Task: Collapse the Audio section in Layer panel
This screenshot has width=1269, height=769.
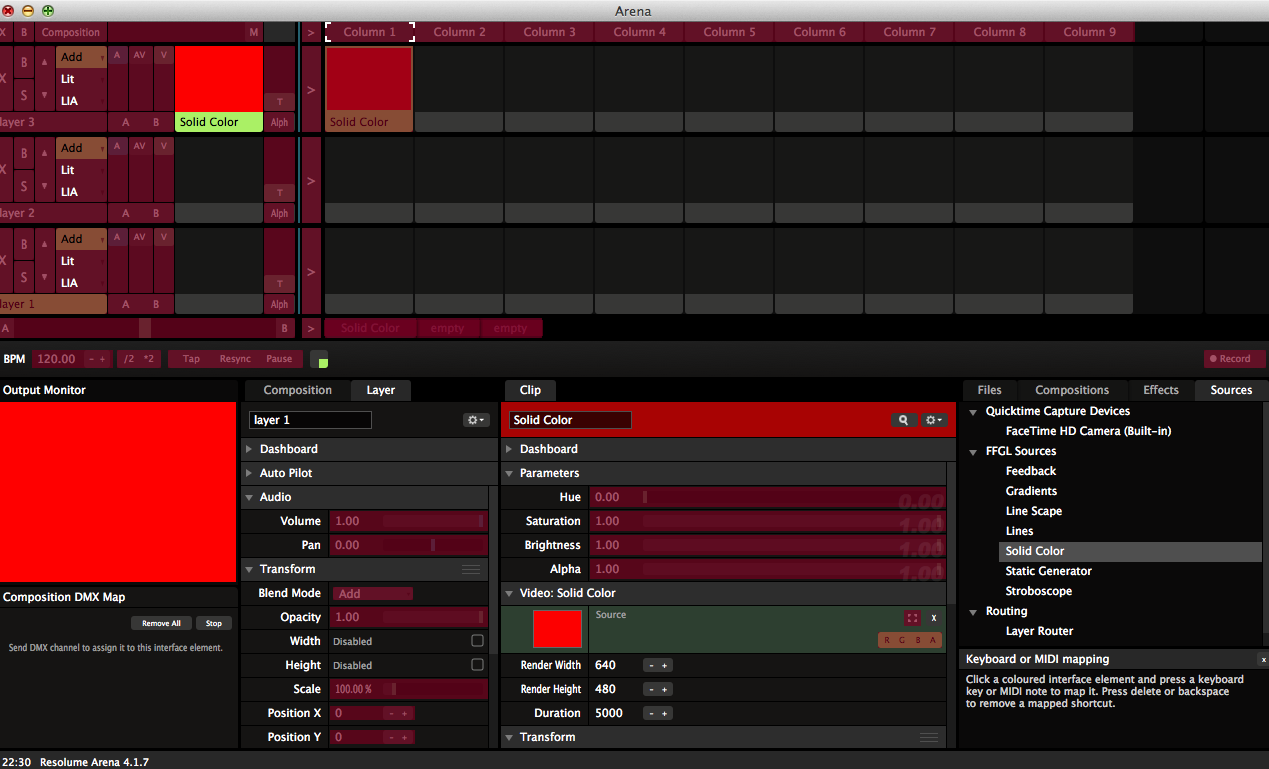Action: 248,497
